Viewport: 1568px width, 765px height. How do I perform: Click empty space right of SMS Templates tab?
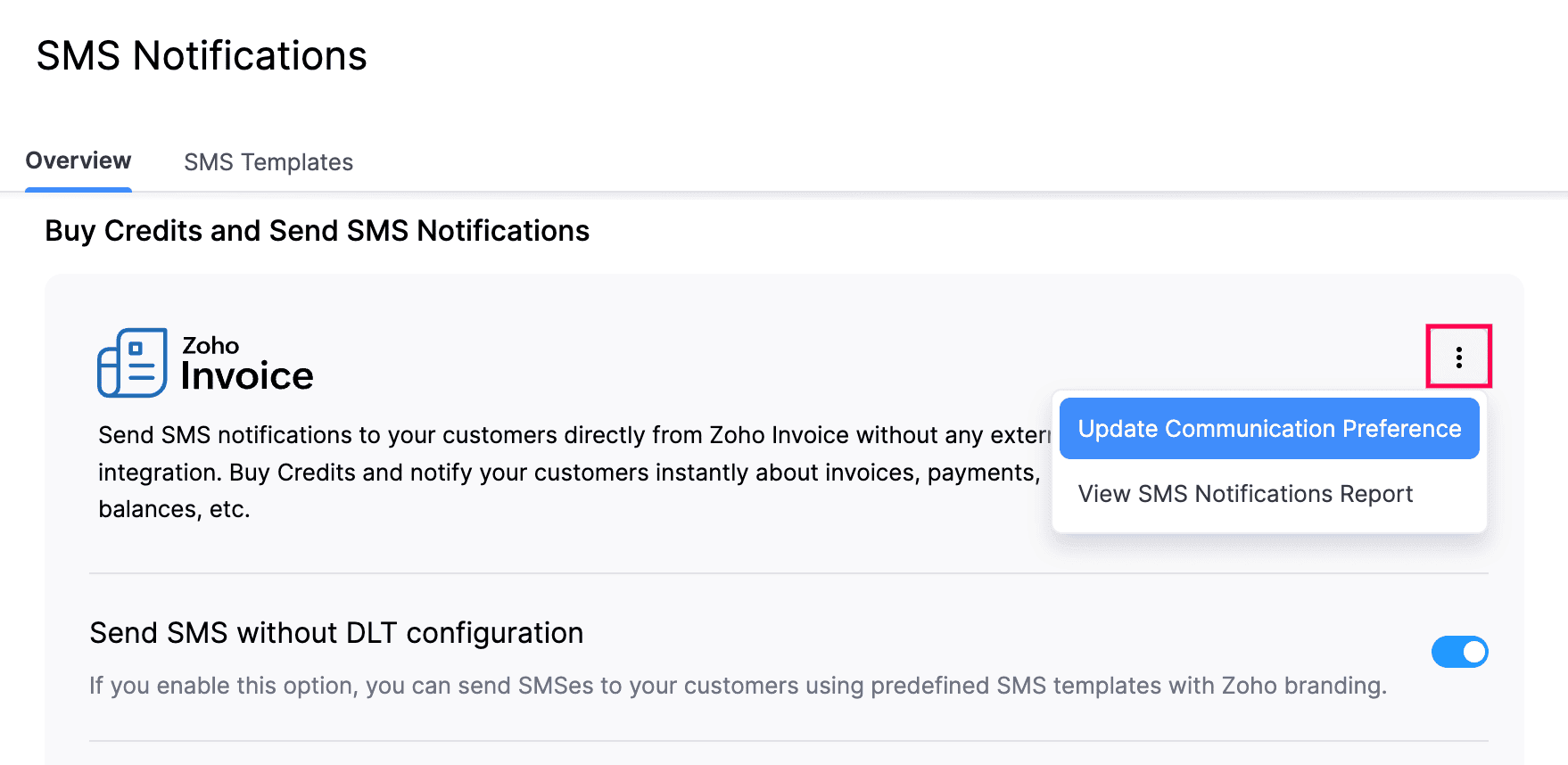(803, 162)
